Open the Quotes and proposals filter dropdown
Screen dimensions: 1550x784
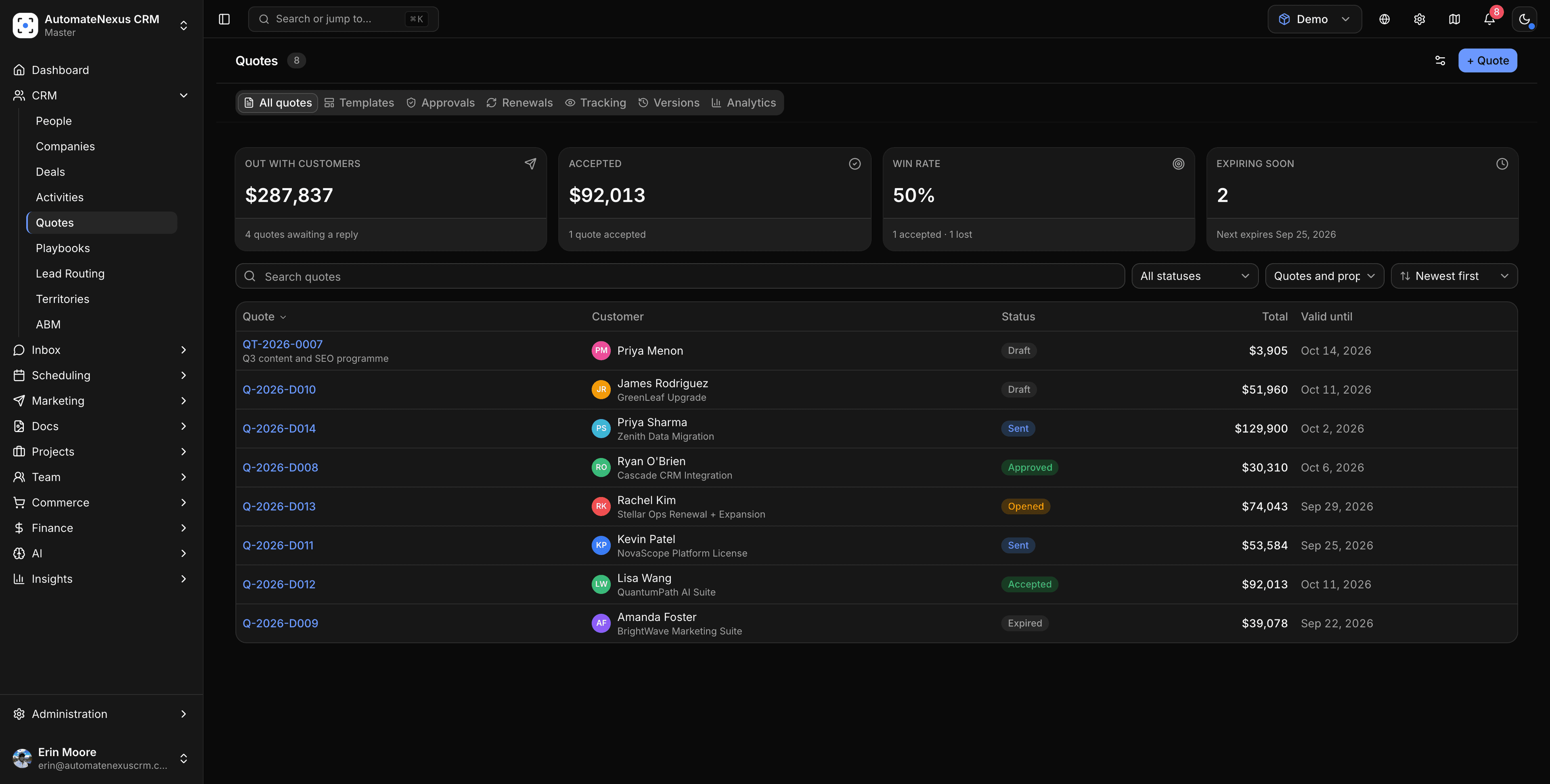pos(1324,276)
